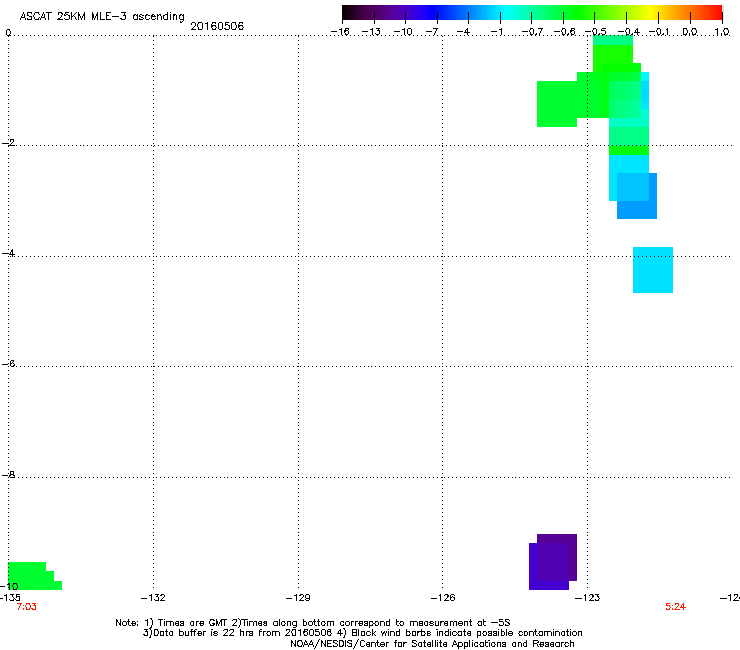Image resolution: width=740 pixels, height=650 pixels.
Task: Click the longitude label -129
Action: point(298,598)
